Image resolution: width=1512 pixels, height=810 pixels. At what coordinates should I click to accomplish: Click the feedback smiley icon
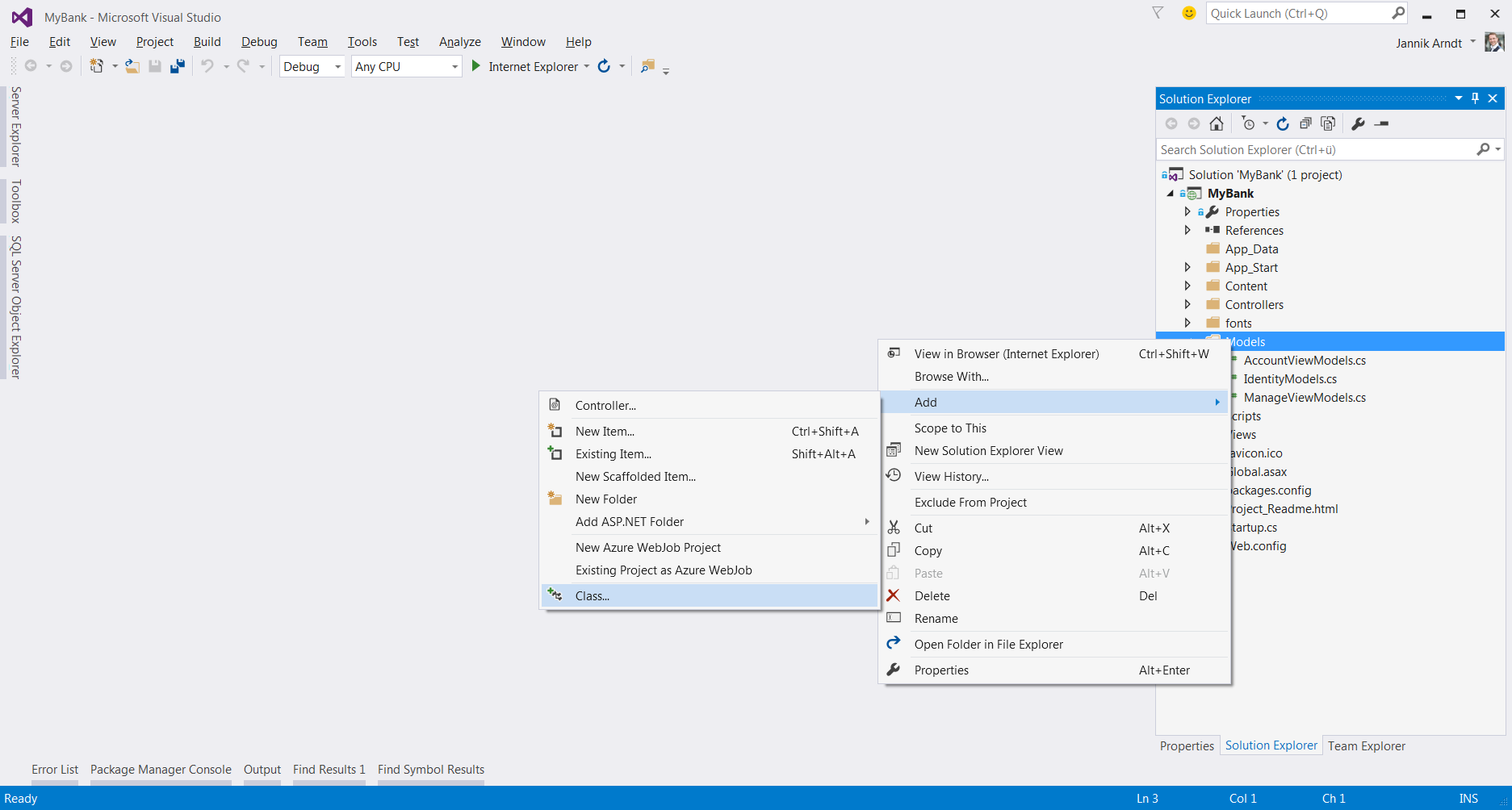pyautogui.click(x=1188, y=13)
